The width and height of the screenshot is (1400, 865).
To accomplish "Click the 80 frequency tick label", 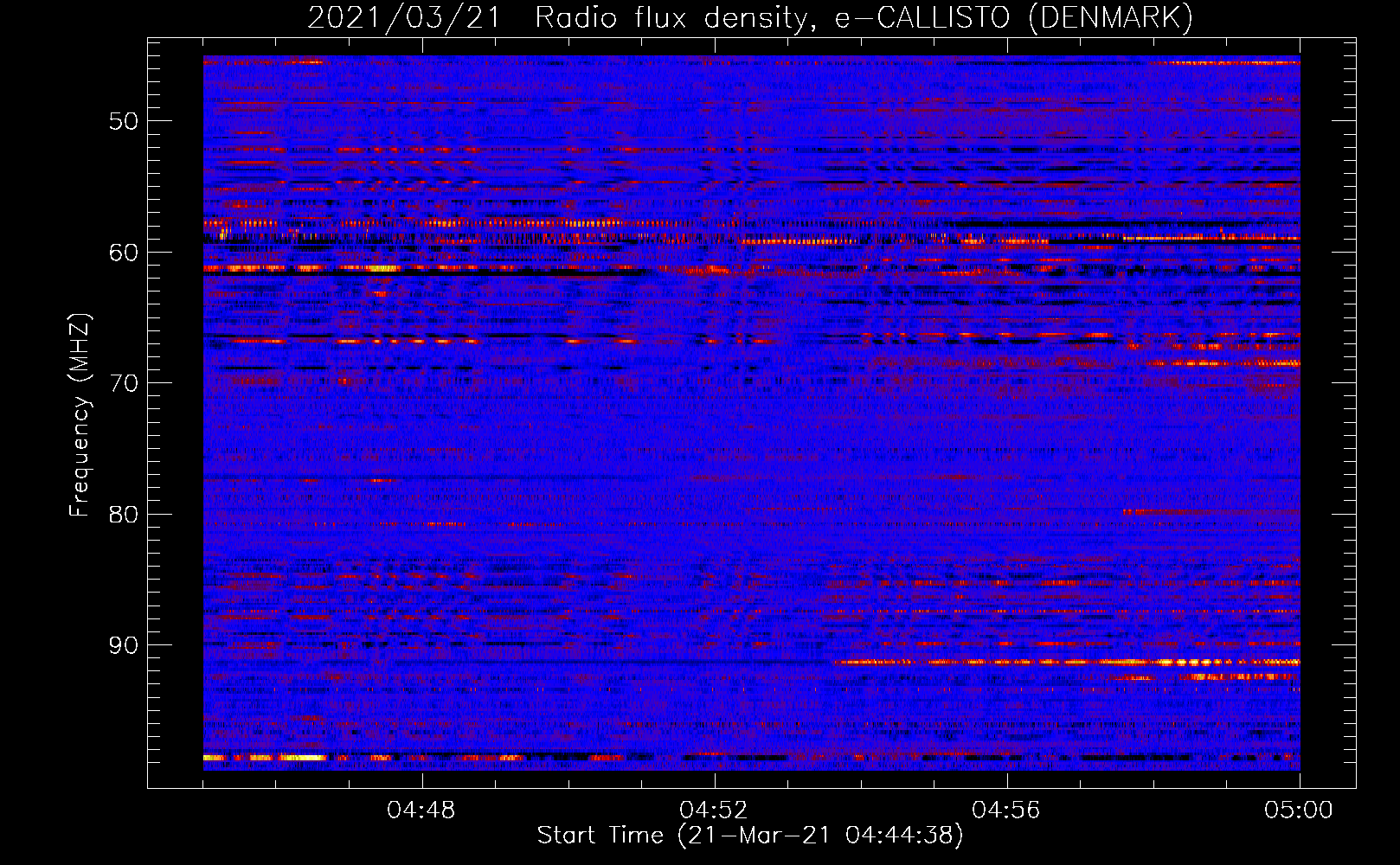I will pyautogui.click(x=124, y=515).
